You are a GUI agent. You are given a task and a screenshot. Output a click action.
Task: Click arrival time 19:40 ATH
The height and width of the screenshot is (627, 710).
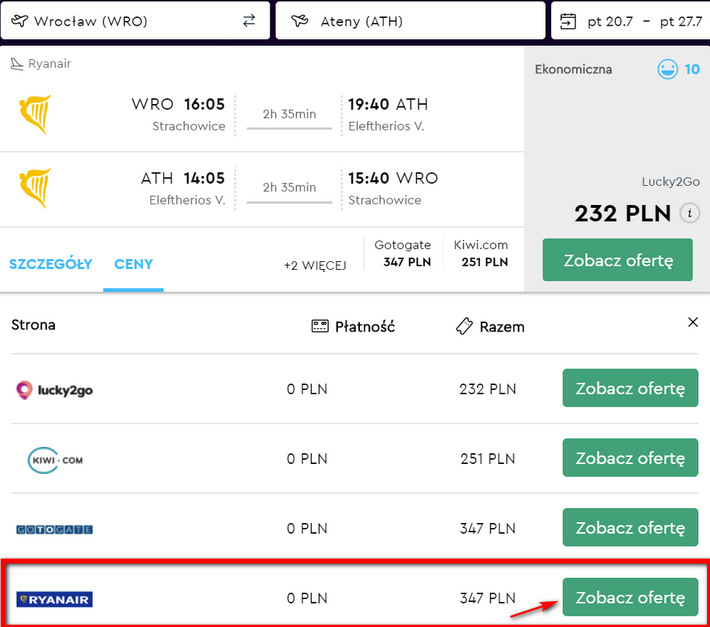(388, 104)
